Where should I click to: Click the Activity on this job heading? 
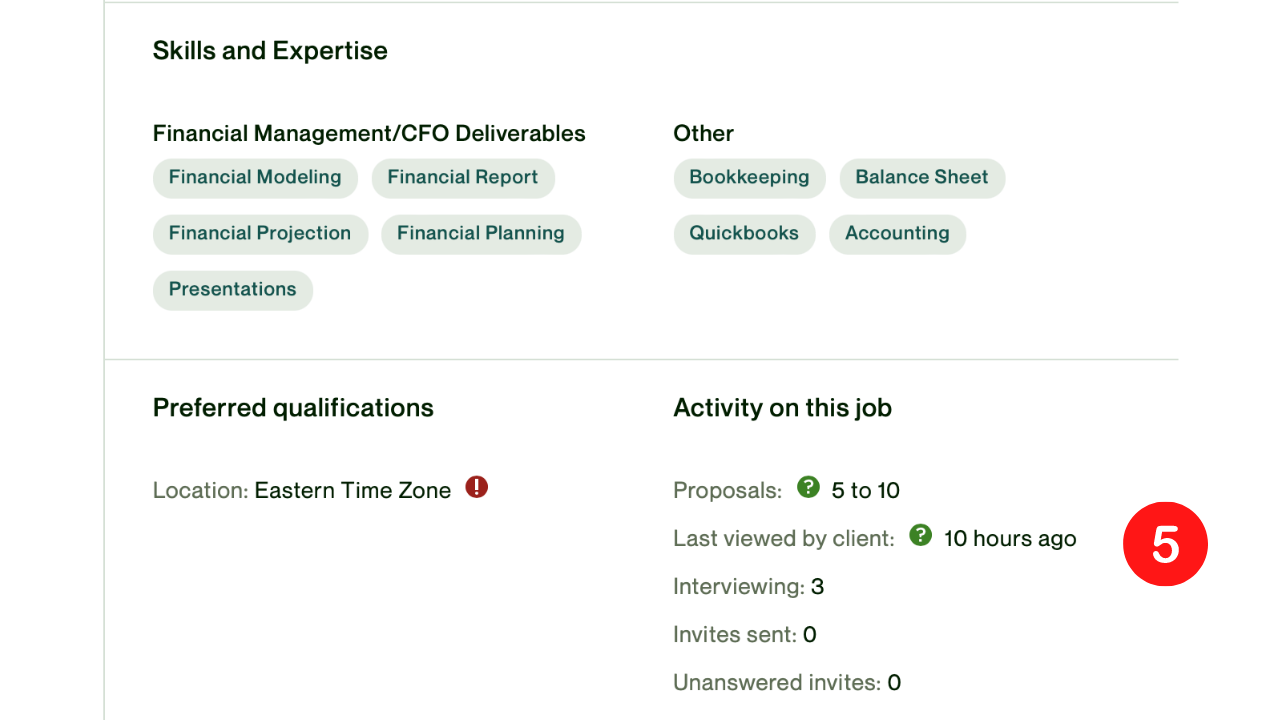point(782,408)
